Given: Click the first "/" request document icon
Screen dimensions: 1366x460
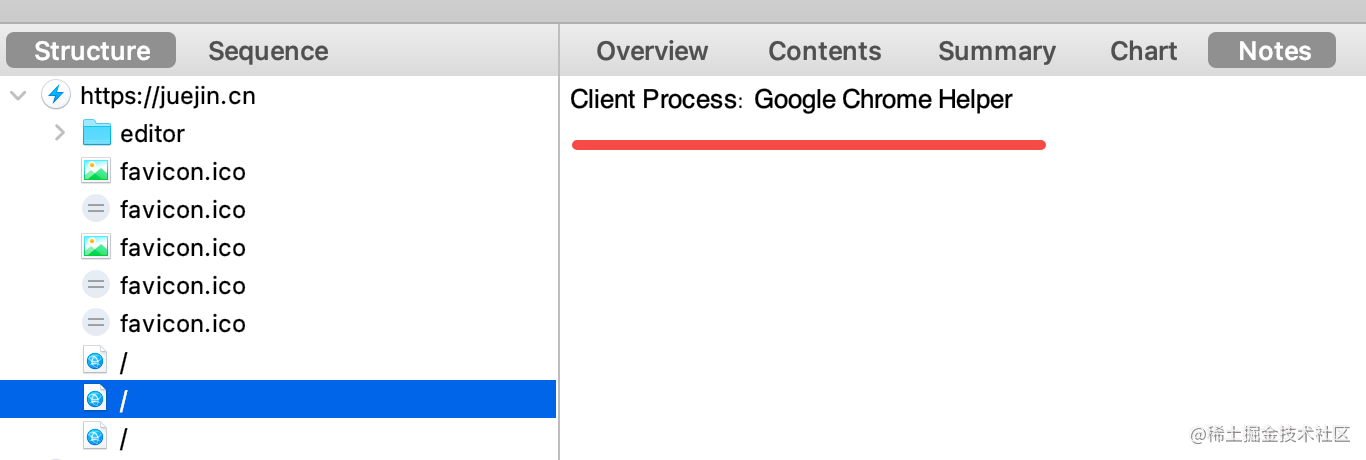Looking at the screenshot, I should click(96, 362).
